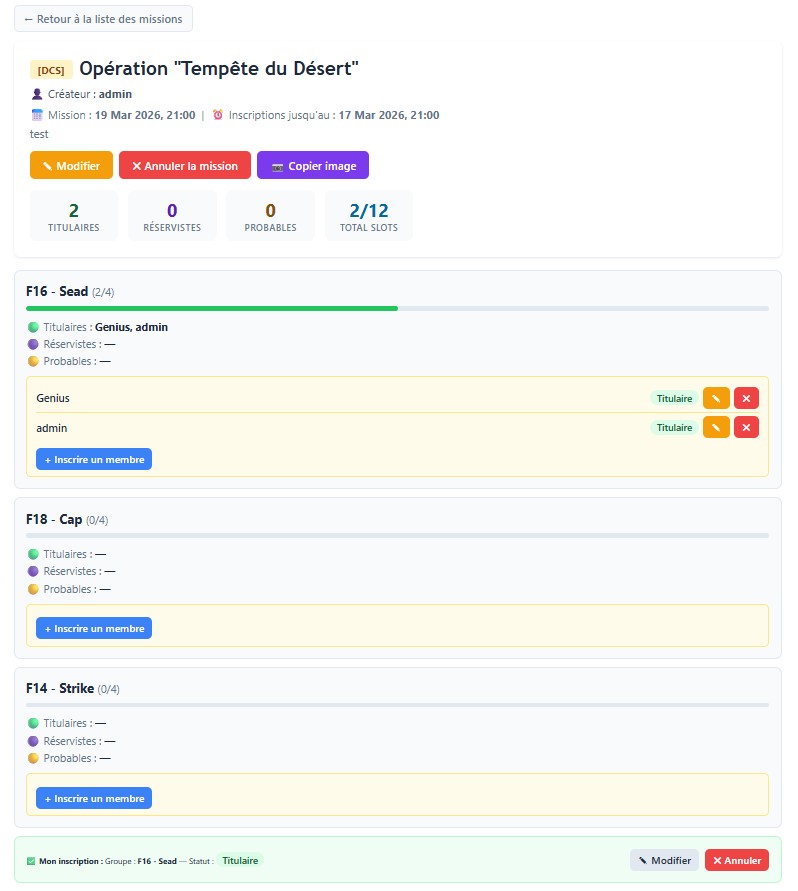
Task: Click the Titulaire status in Mon inscription bar
Action: (240, 860)
